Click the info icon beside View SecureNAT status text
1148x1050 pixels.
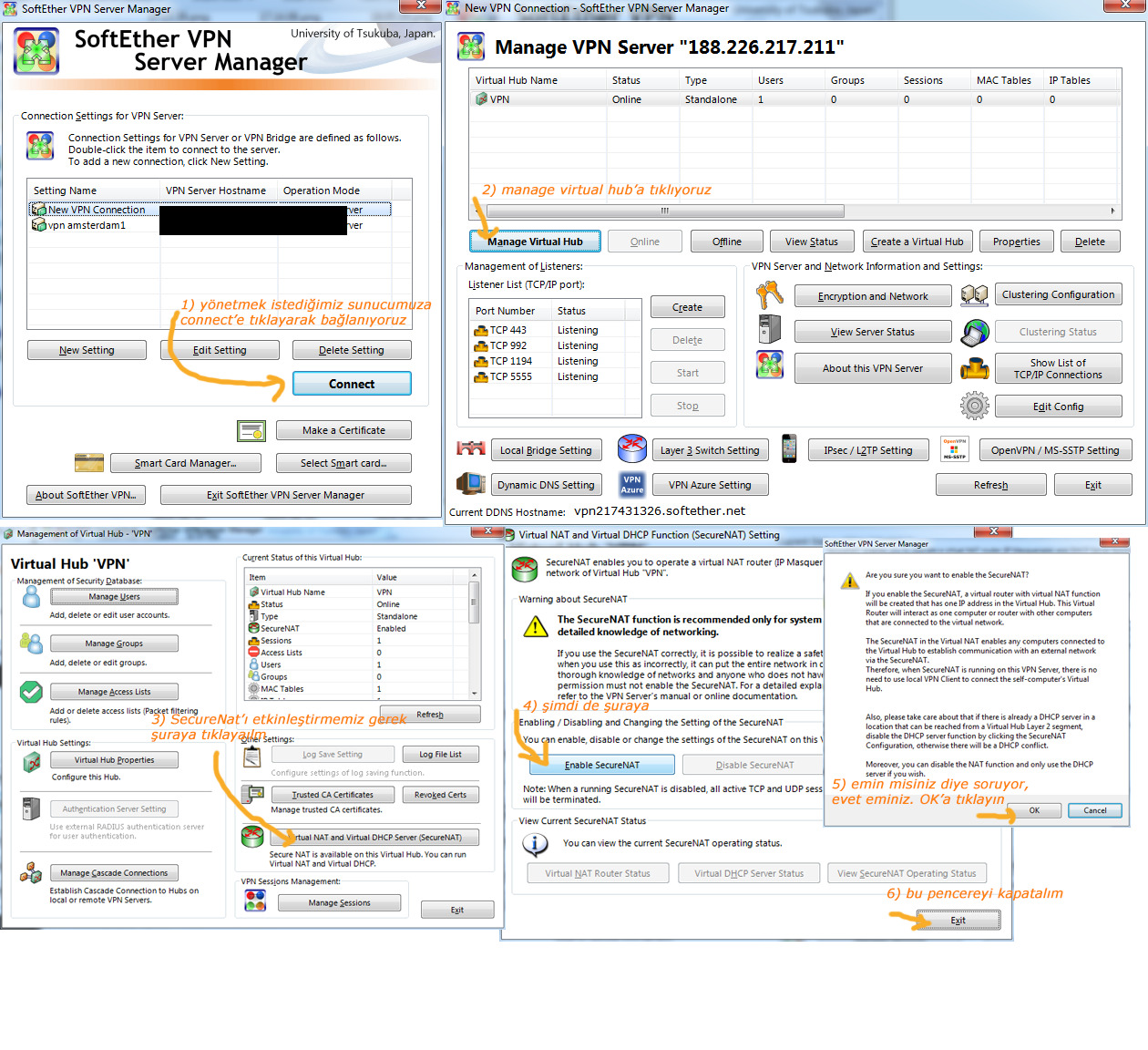pos(535,844)
